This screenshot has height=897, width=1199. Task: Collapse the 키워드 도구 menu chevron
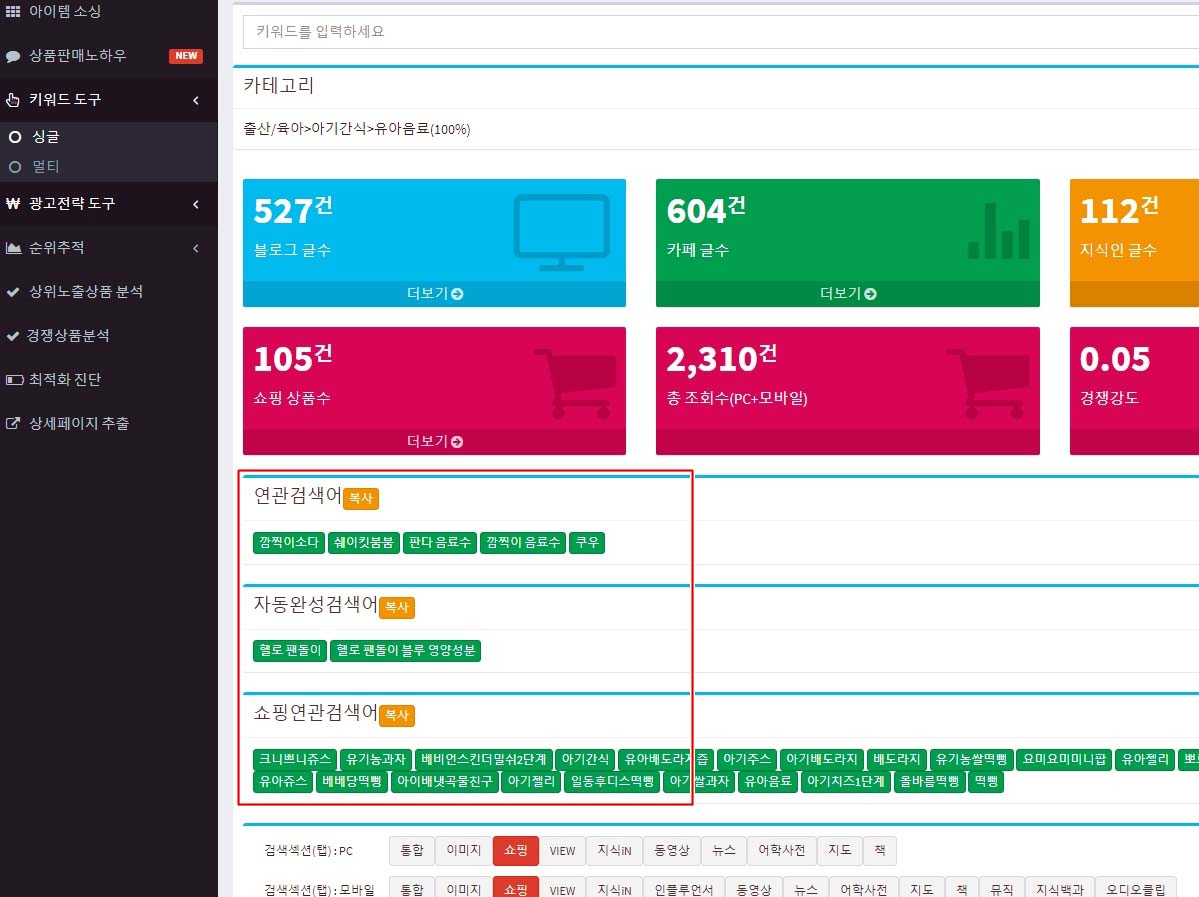(x=197, y=100)
